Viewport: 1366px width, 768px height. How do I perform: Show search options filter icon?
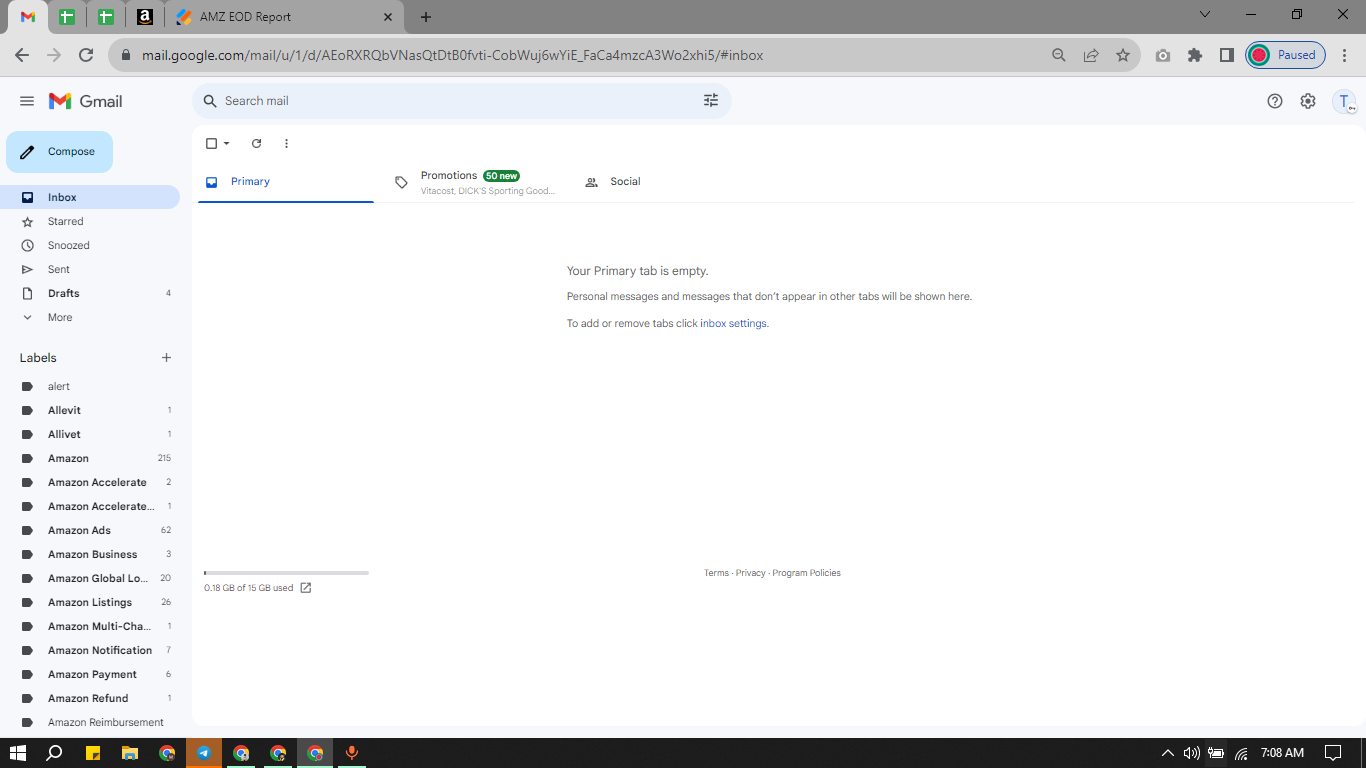(711, 101)
